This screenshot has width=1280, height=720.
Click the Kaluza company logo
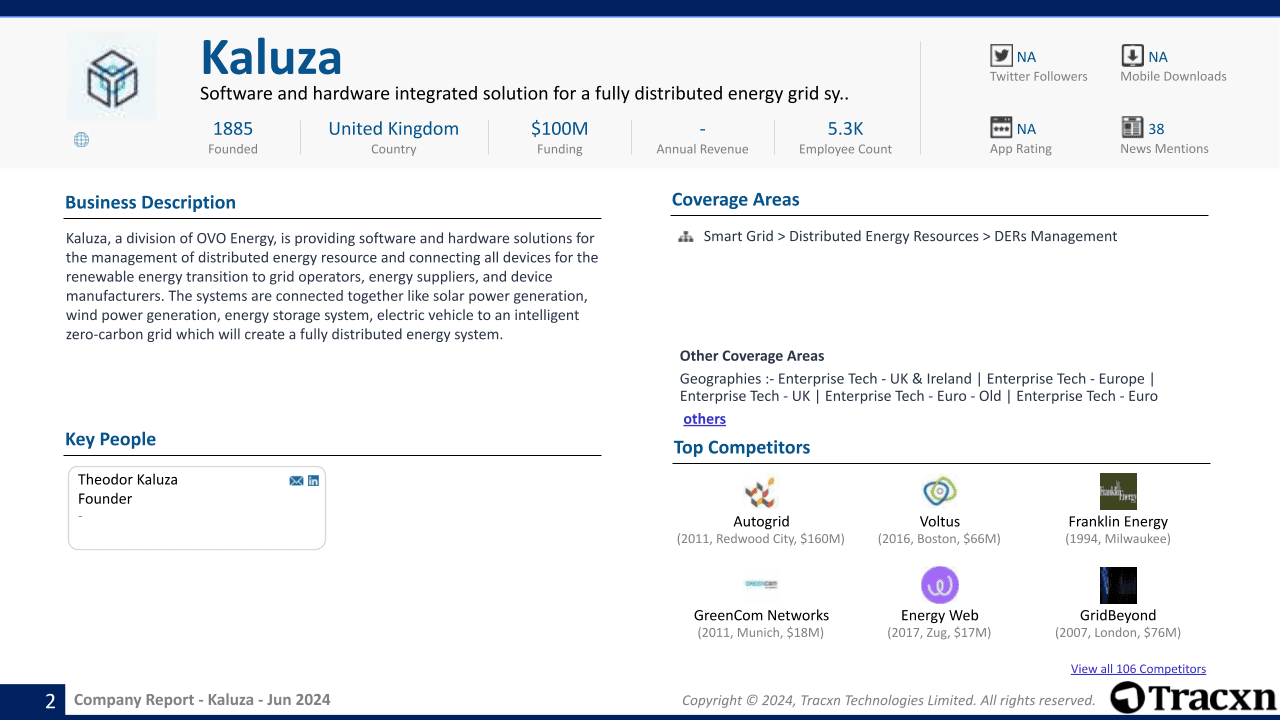111,75
